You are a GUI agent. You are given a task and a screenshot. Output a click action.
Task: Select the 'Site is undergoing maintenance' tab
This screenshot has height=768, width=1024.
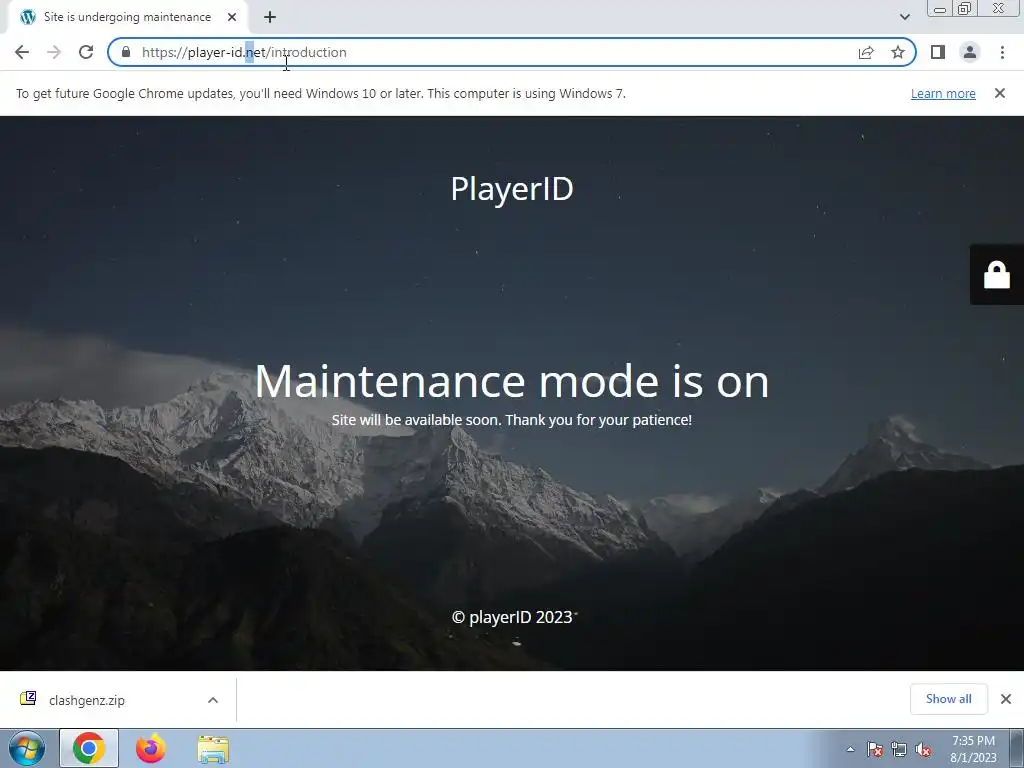click(127, 17)
